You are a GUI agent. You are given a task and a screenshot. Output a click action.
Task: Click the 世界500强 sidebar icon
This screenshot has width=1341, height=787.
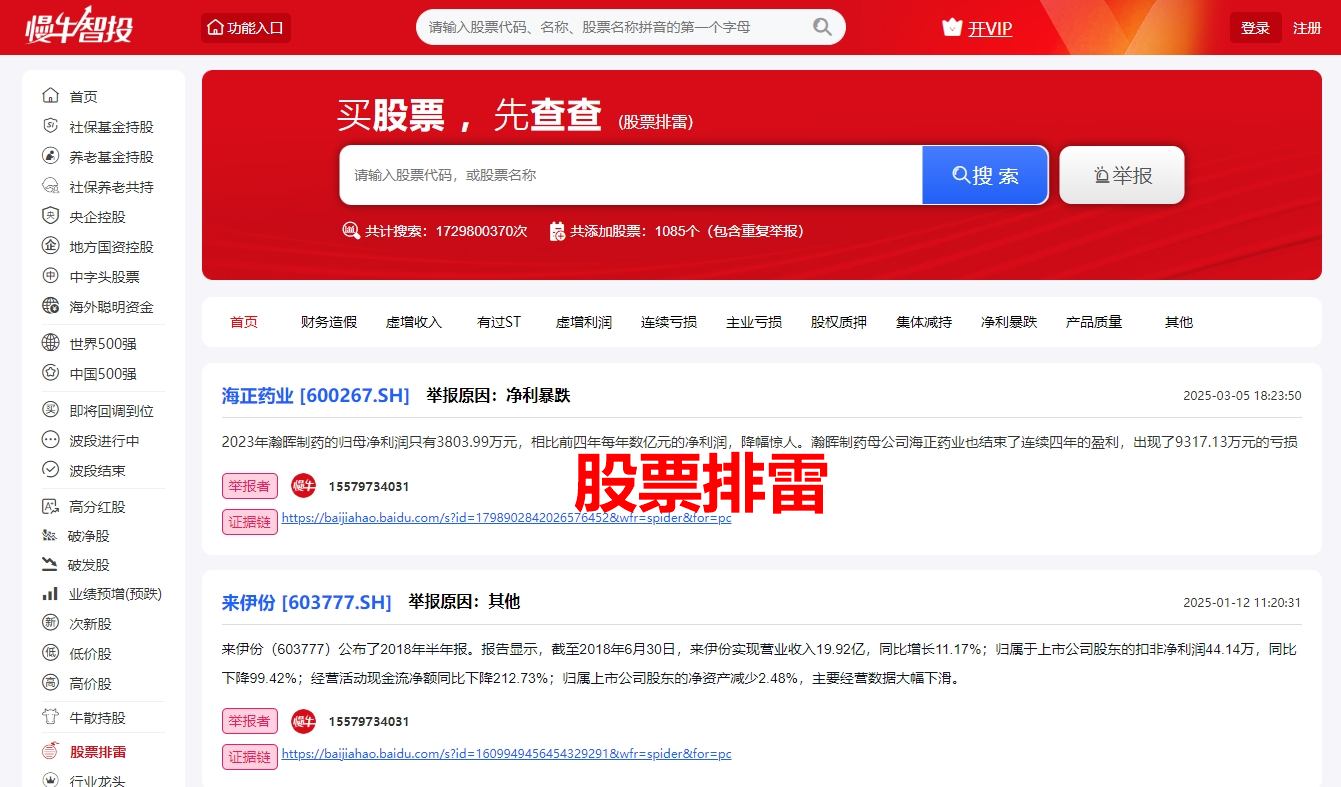coord(50,343)
